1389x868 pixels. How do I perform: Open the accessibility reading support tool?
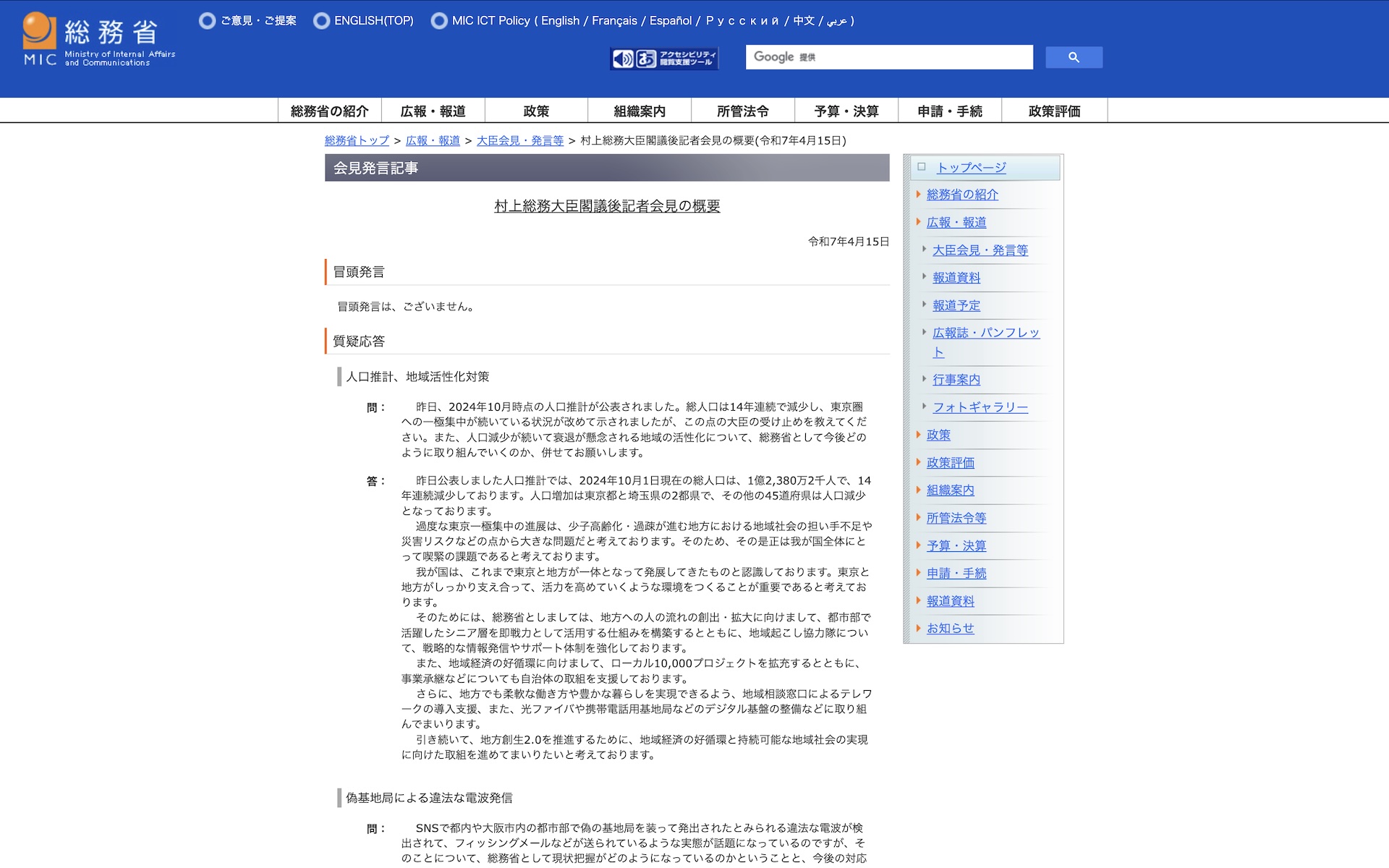[x=663, y=58]
